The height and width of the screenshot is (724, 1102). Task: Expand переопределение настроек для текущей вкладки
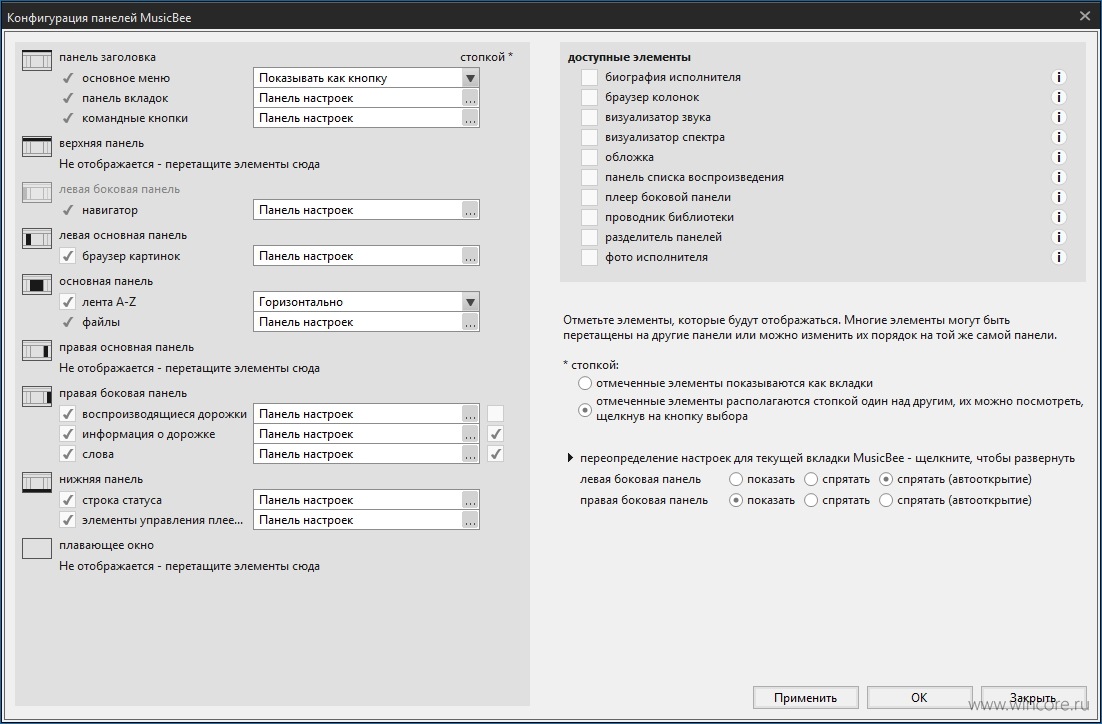[571, 458]
